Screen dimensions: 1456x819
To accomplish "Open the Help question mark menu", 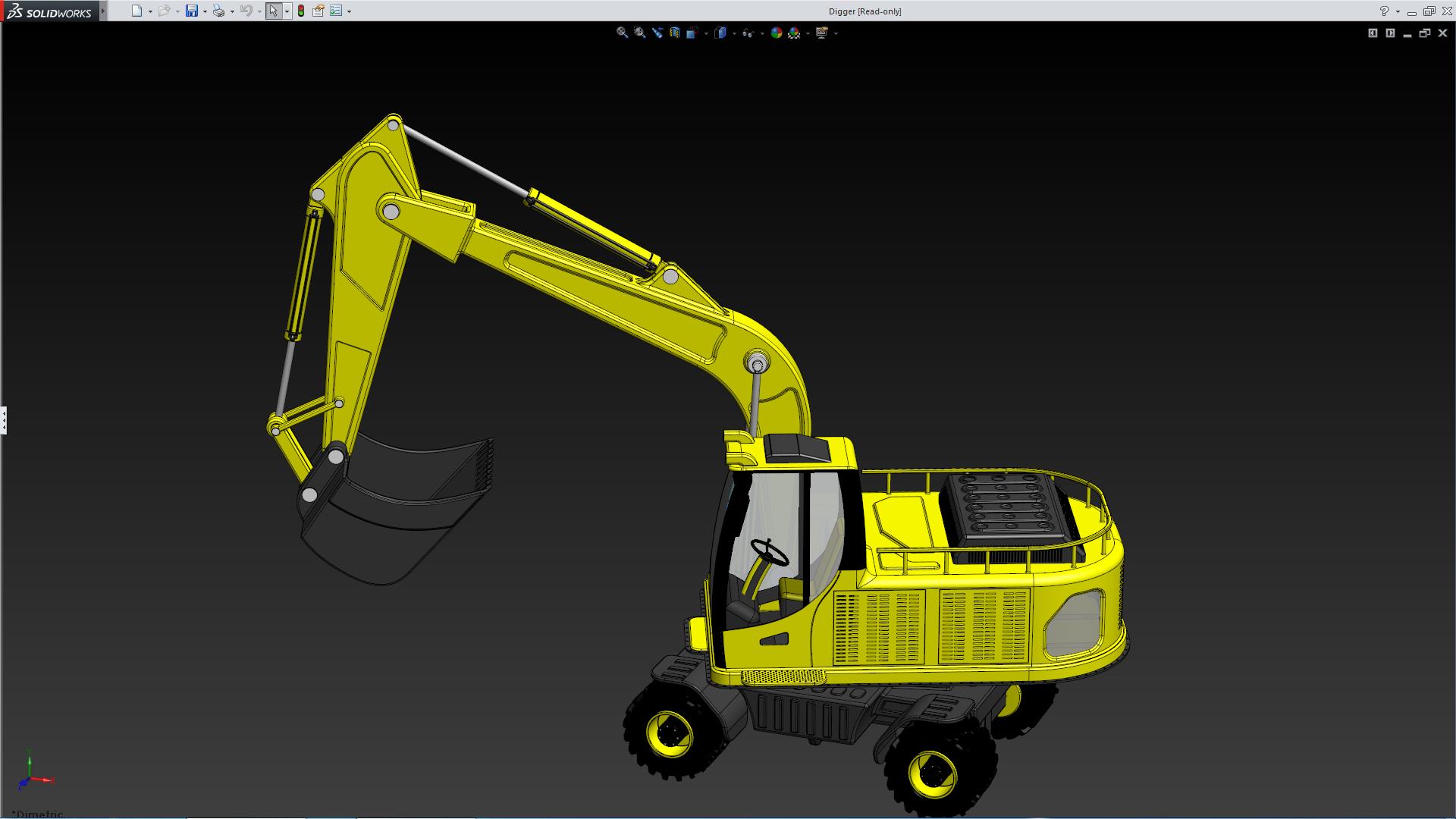I will pyautogui.click(x=1384, y=11).
